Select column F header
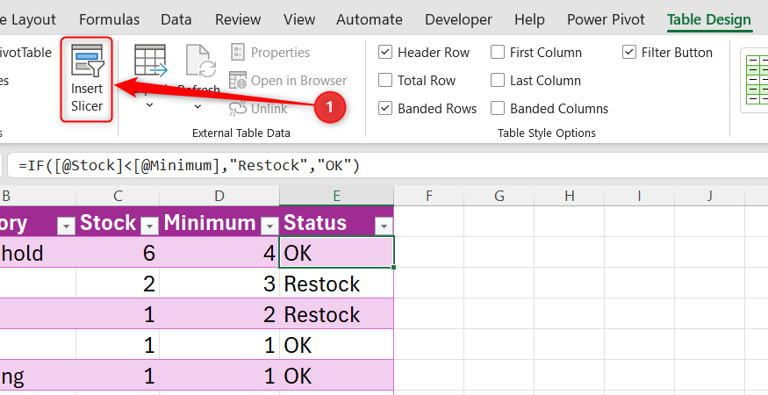This screenshot has height=395, width=768. tap(429, 196)
